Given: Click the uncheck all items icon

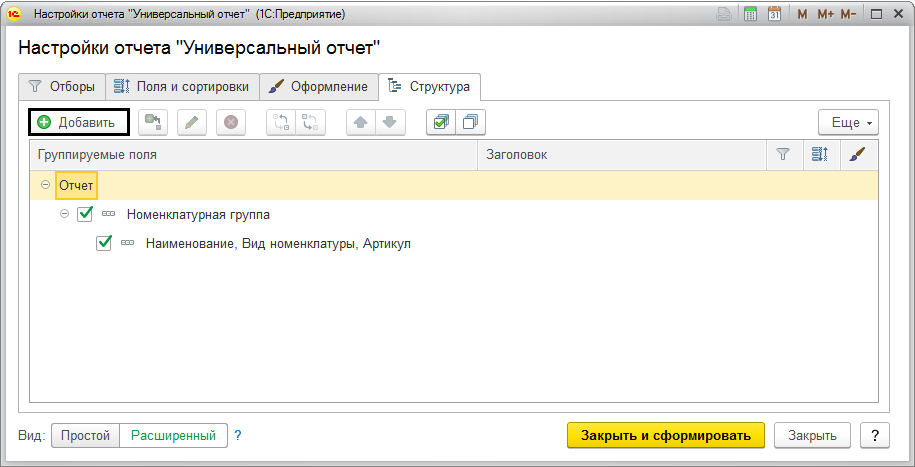Looking at the screenshot, I should (469, 122).
